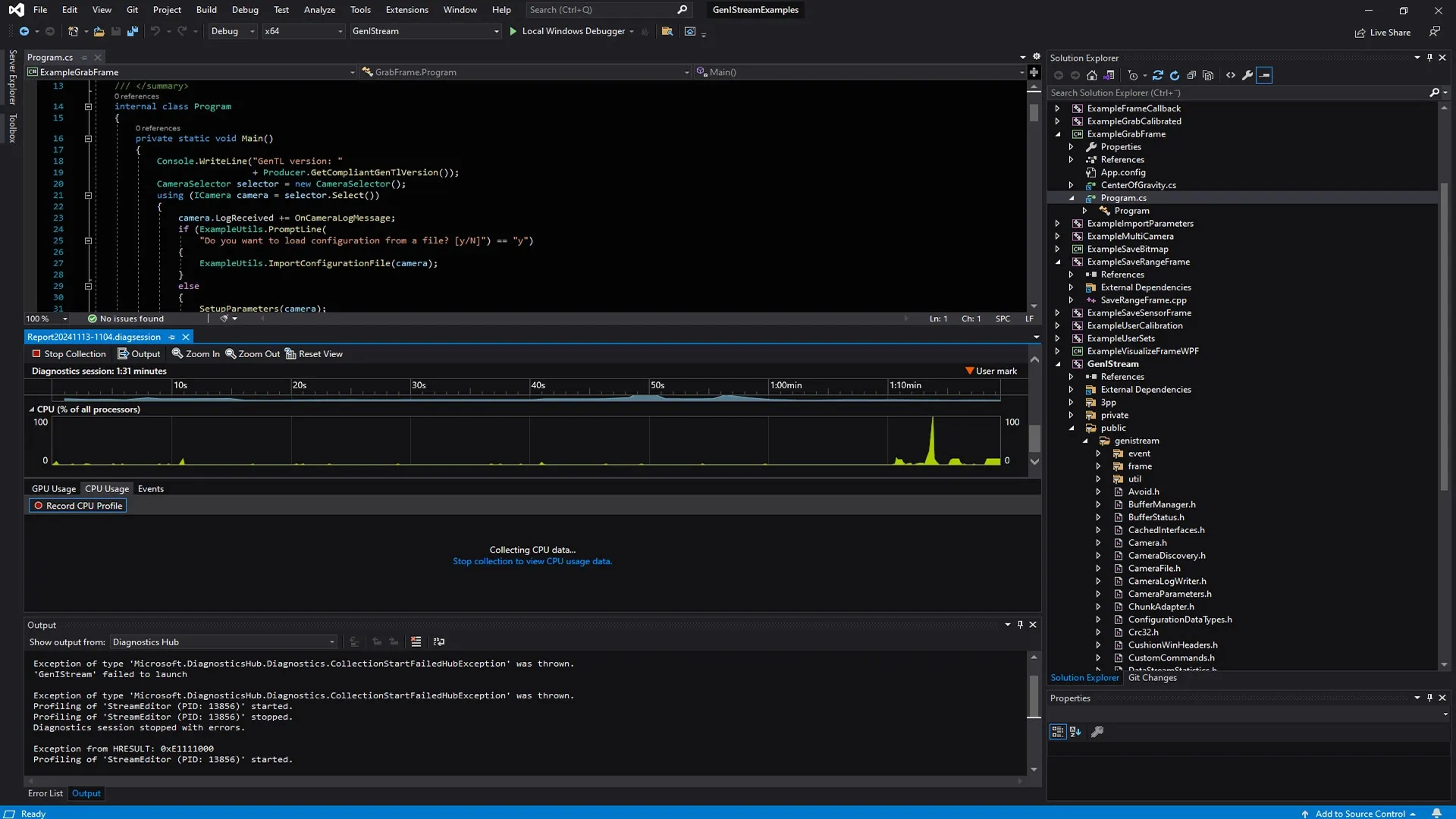Screen dimensions: 1456x819
Task: Open the Analyze menu
Action: pyautogui.click(x=319, y=10)
